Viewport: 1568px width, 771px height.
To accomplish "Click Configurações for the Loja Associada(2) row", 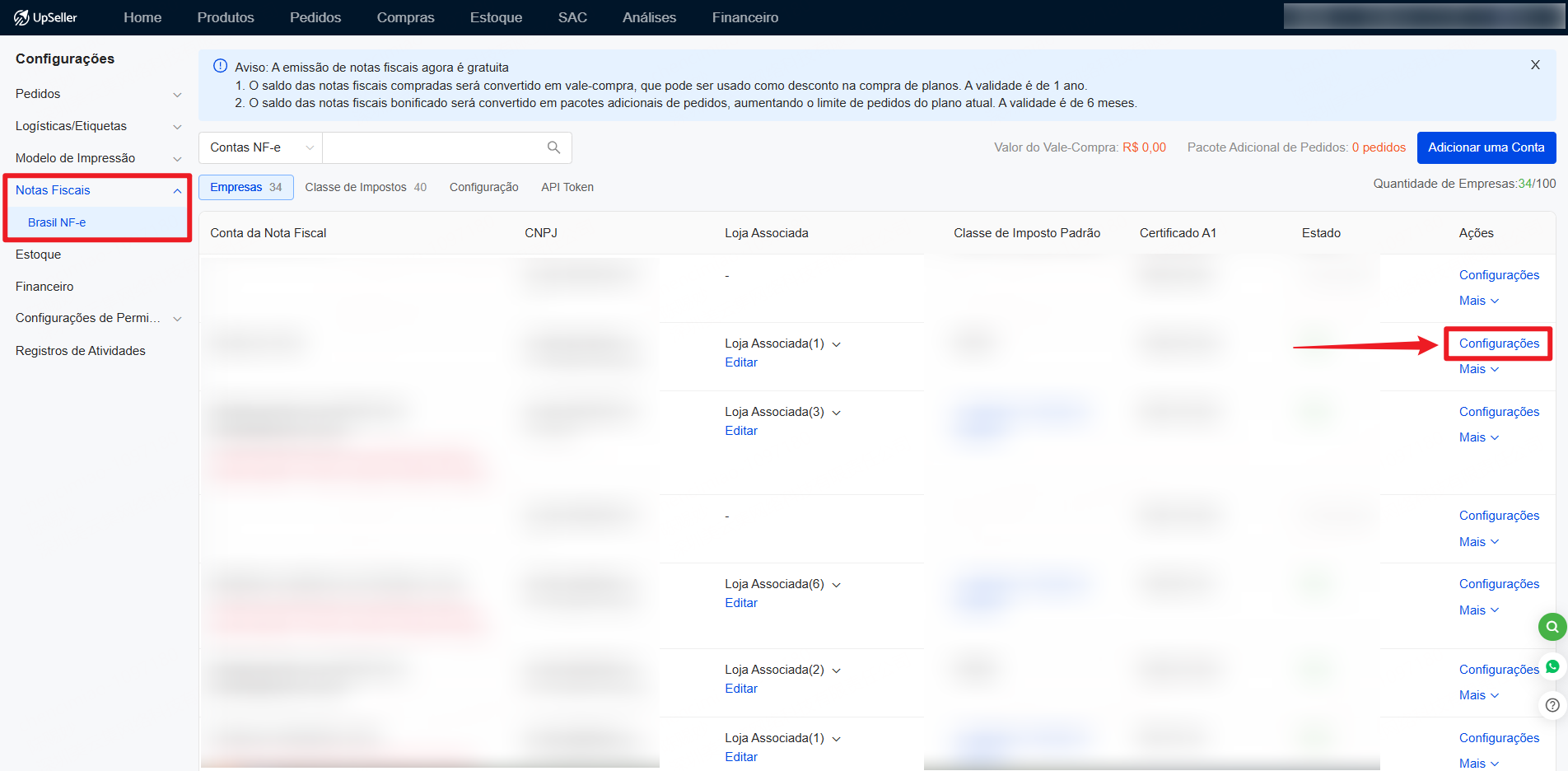I will pyautogui.click(x=1499, y=670).
